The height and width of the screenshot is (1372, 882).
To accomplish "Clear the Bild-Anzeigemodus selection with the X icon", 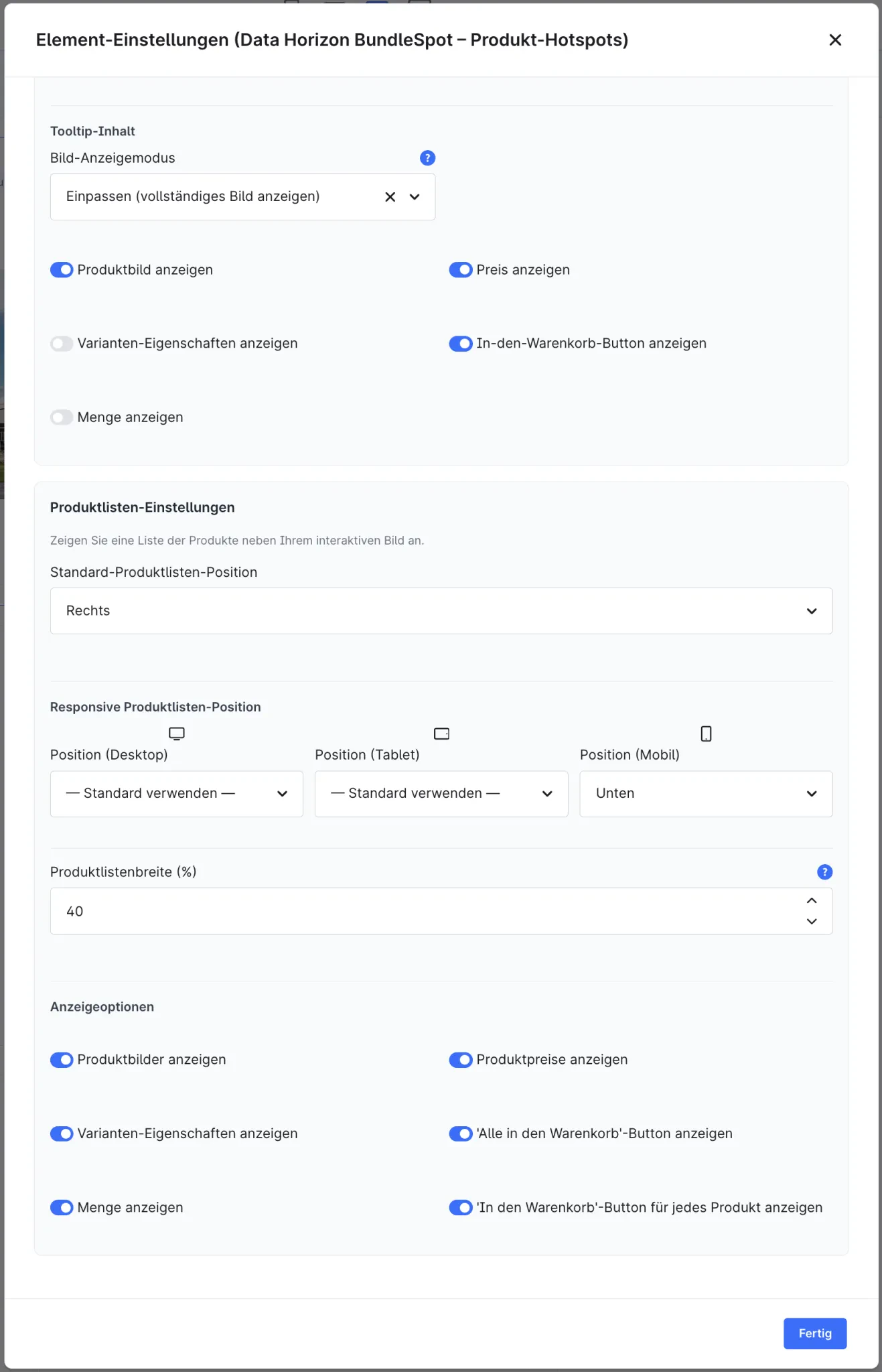I will tap(390, 197).
